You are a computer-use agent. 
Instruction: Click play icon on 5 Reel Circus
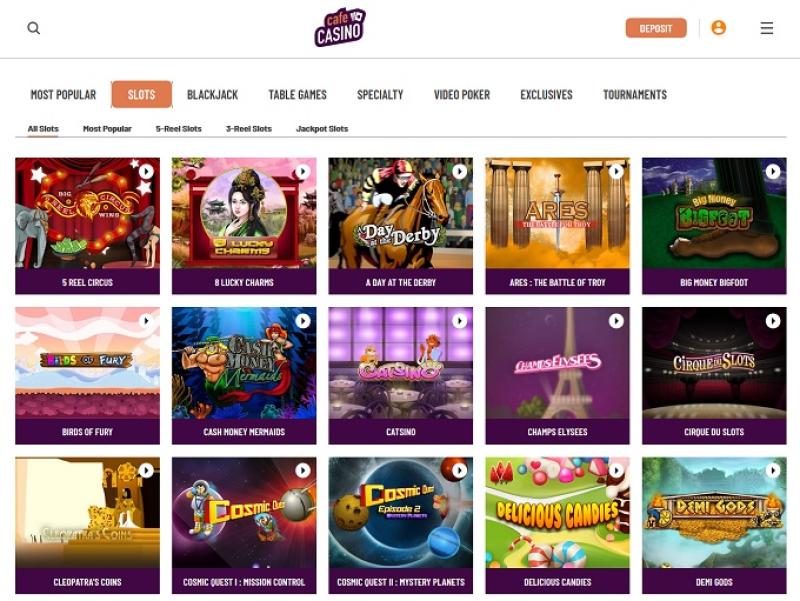click(146, 171)
